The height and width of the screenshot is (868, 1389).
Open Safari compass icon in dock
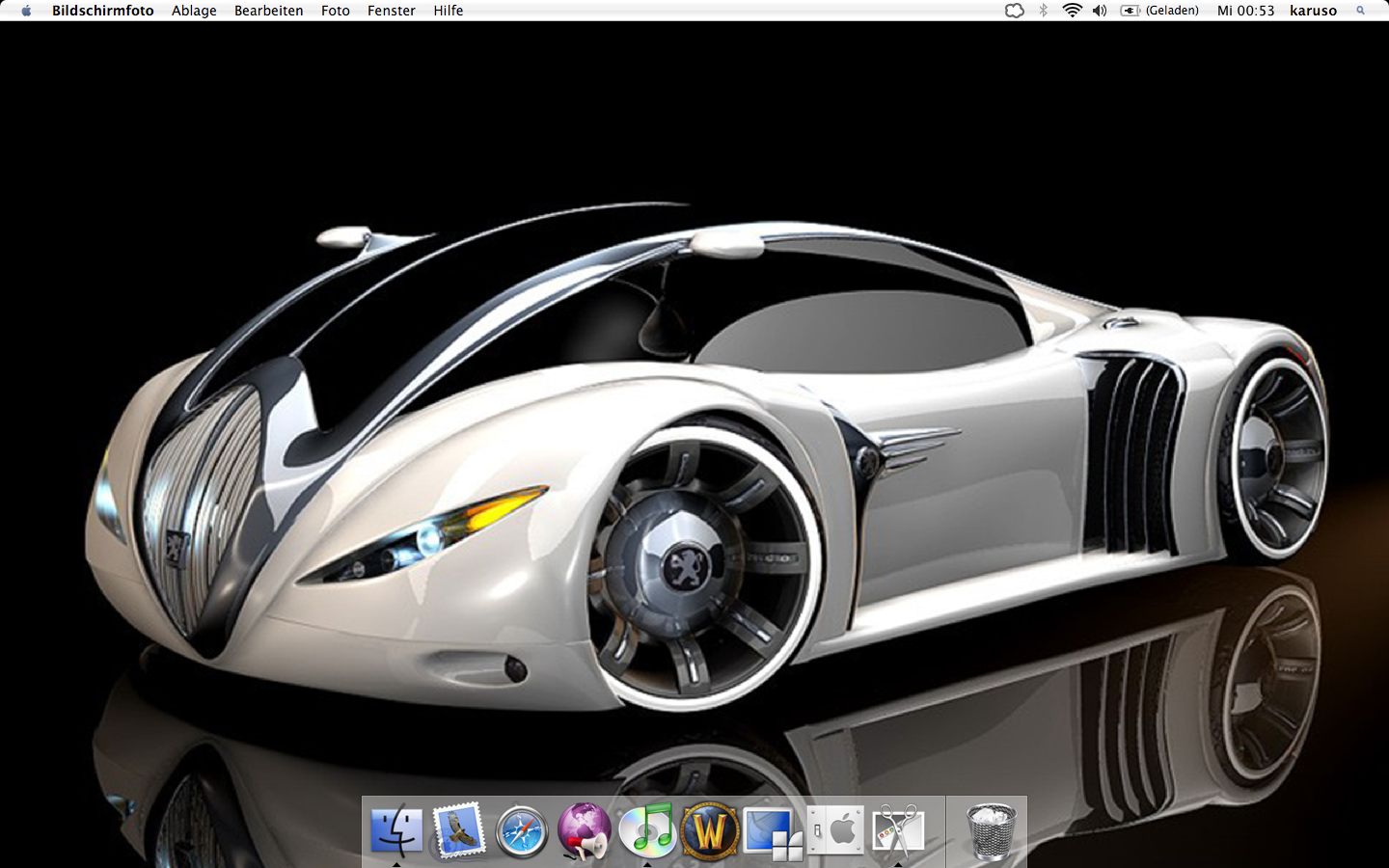[522, 830]
